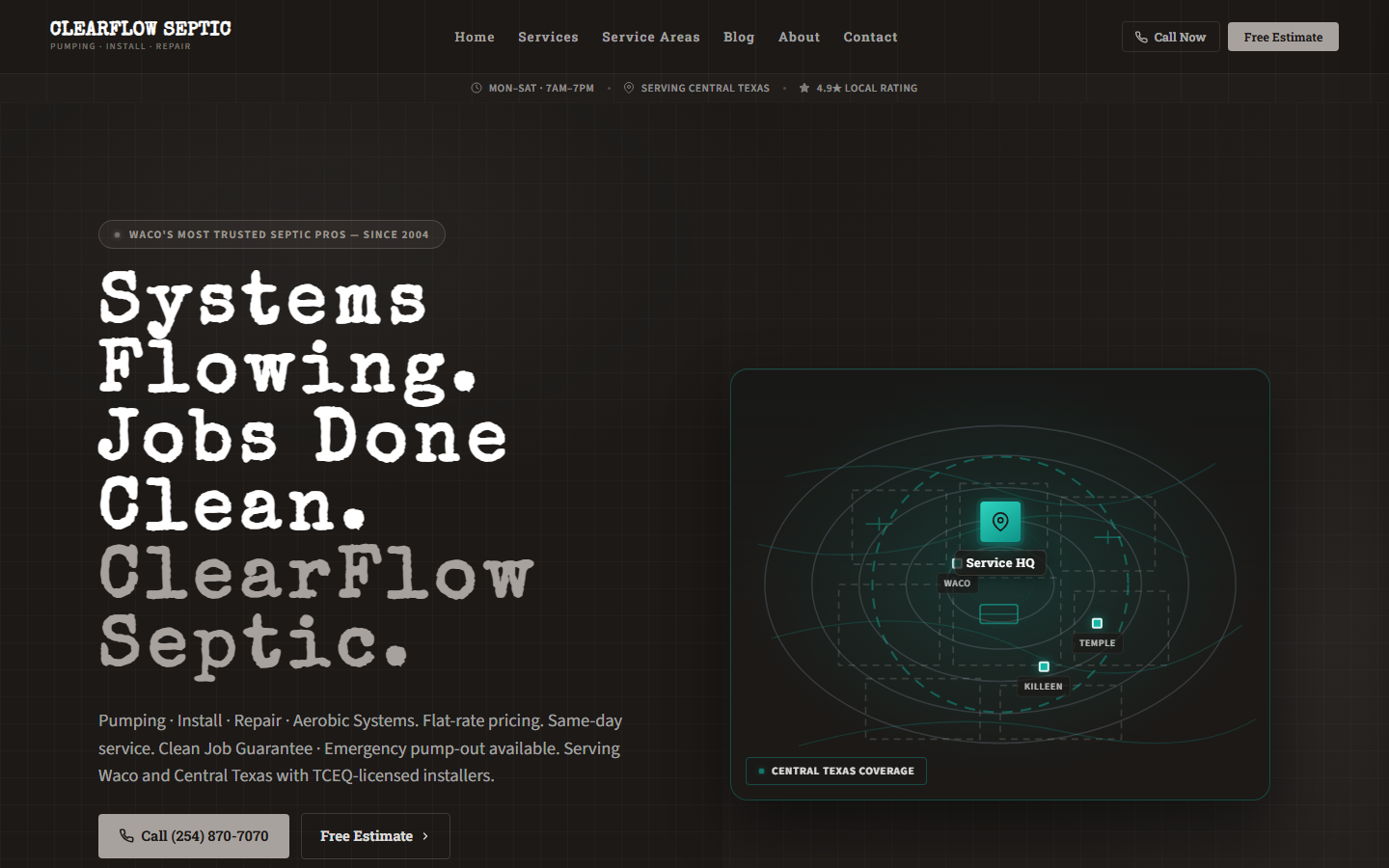Click the KILLEEN map label
Screen dimensions: 1389x868
tap(1043, 687)
